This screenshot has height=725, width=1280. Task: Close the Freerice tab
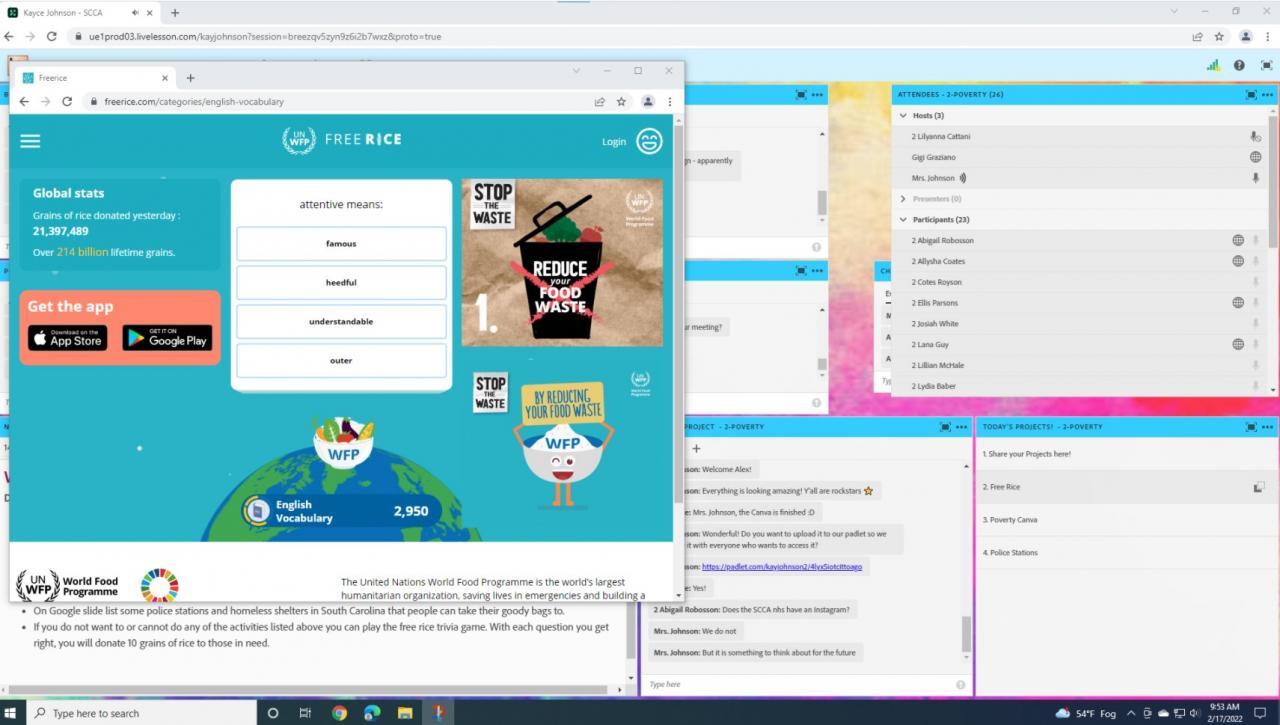165,78
